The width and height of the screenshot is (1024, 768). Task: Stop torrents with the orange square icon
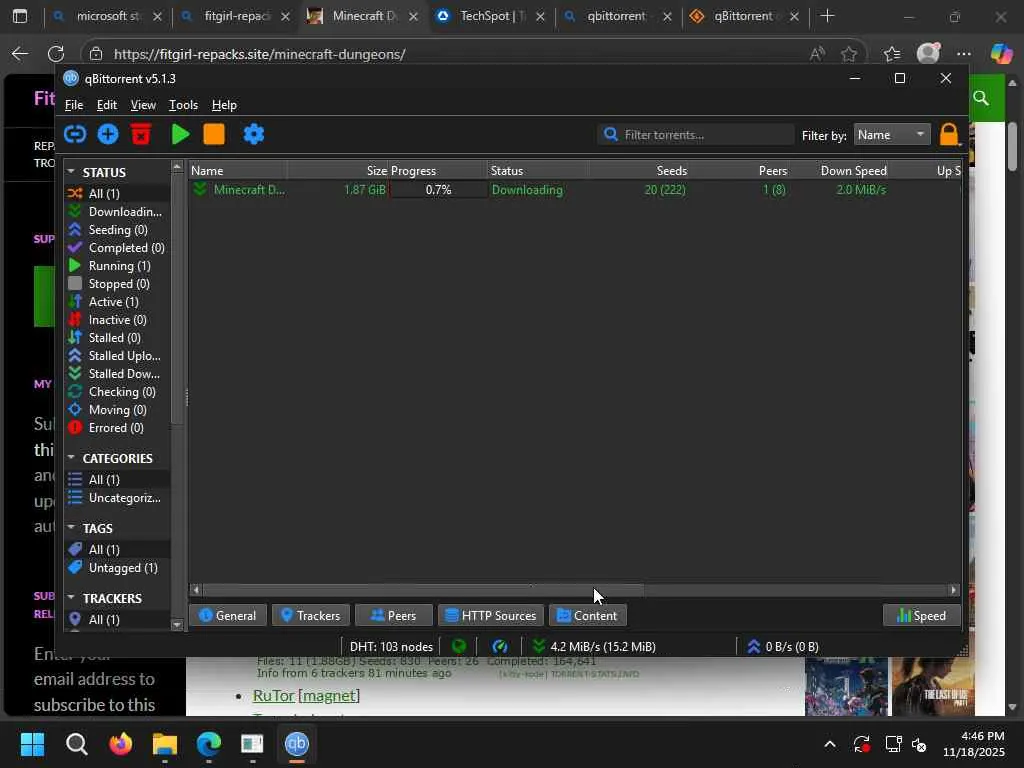214,135
